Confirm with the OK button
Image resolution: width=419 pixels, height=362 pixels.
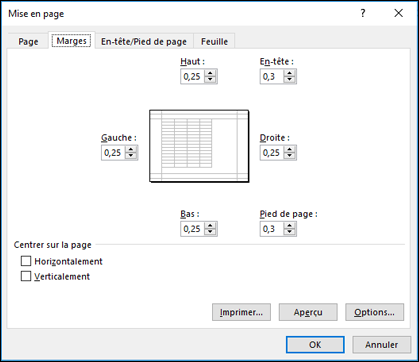315,344
